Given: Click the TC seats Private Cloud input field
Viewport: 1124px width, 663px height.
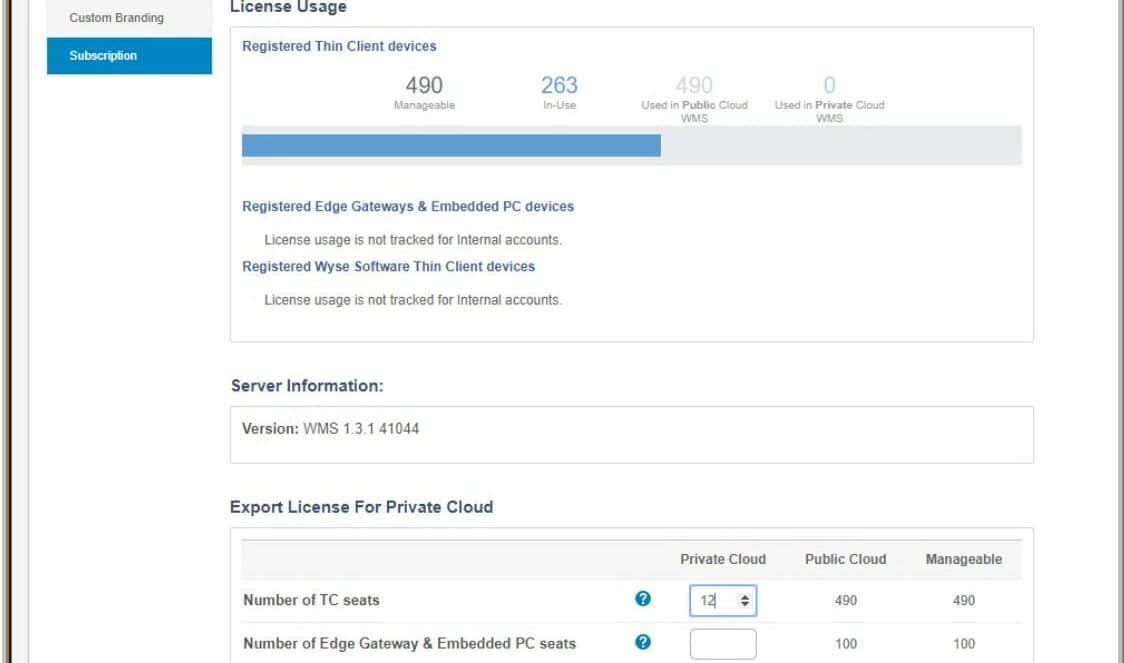Looking at the screenshot, I should point(723,601).
